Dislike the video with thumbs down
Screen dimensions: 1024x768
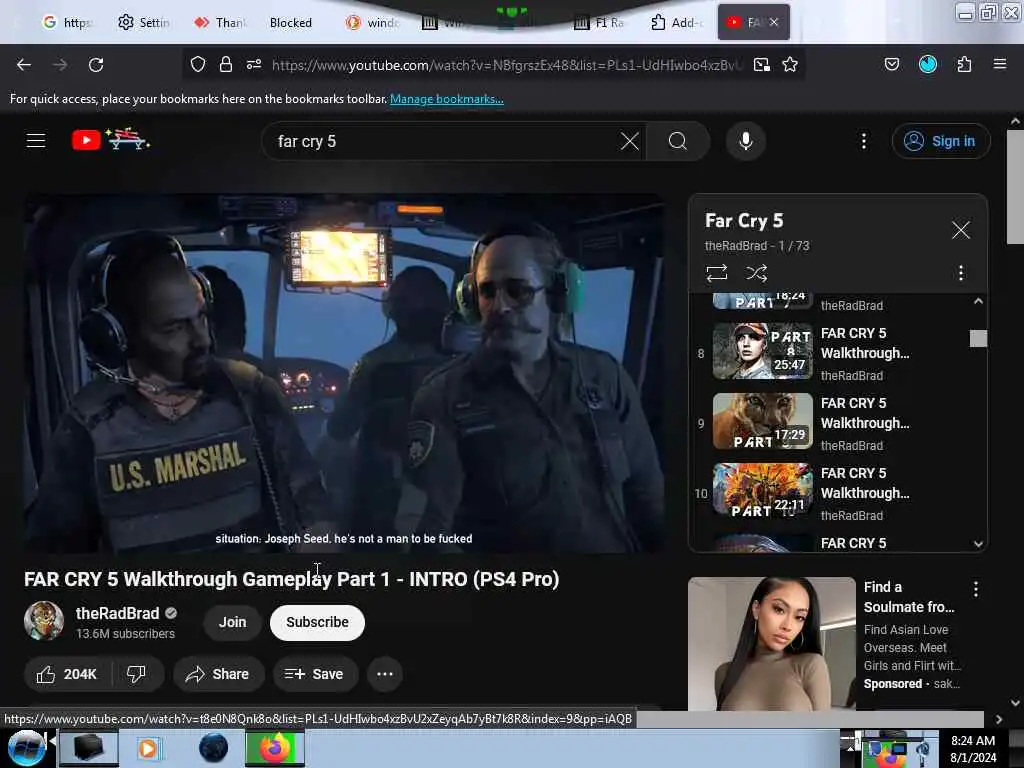point(136,674)
